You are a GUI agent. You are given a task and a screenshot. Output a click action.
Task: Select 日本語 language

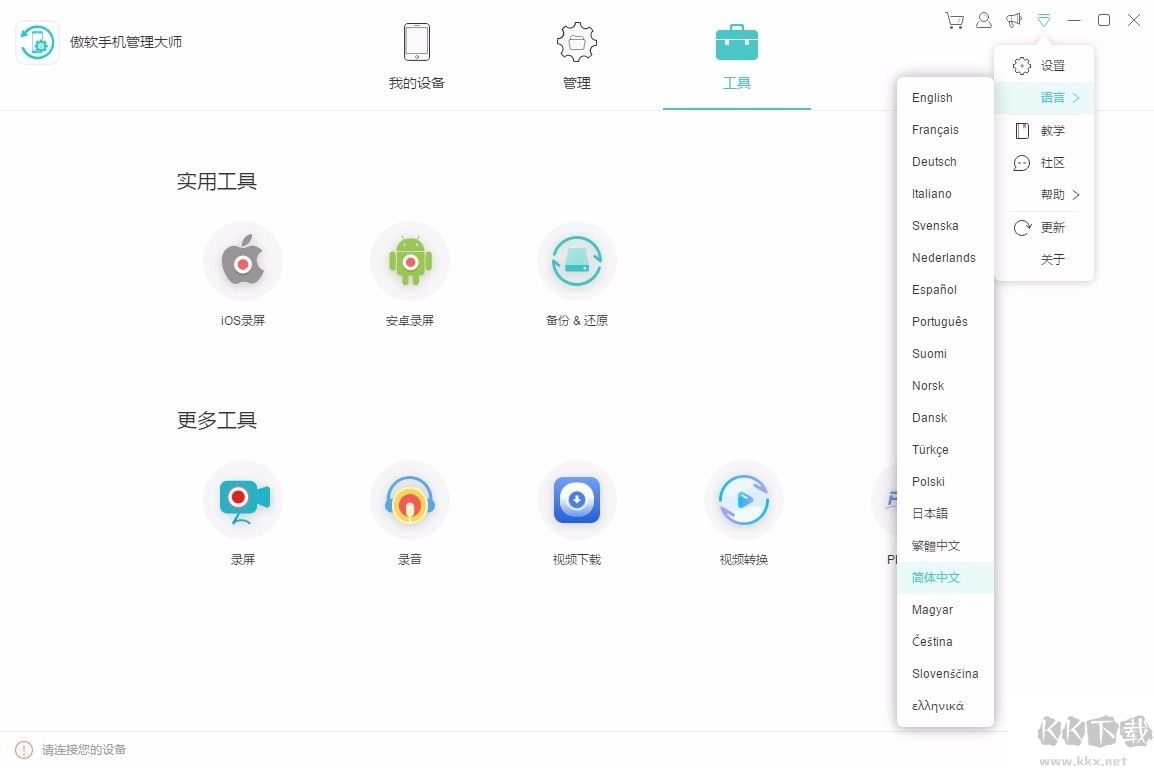(x=945, y=513)
